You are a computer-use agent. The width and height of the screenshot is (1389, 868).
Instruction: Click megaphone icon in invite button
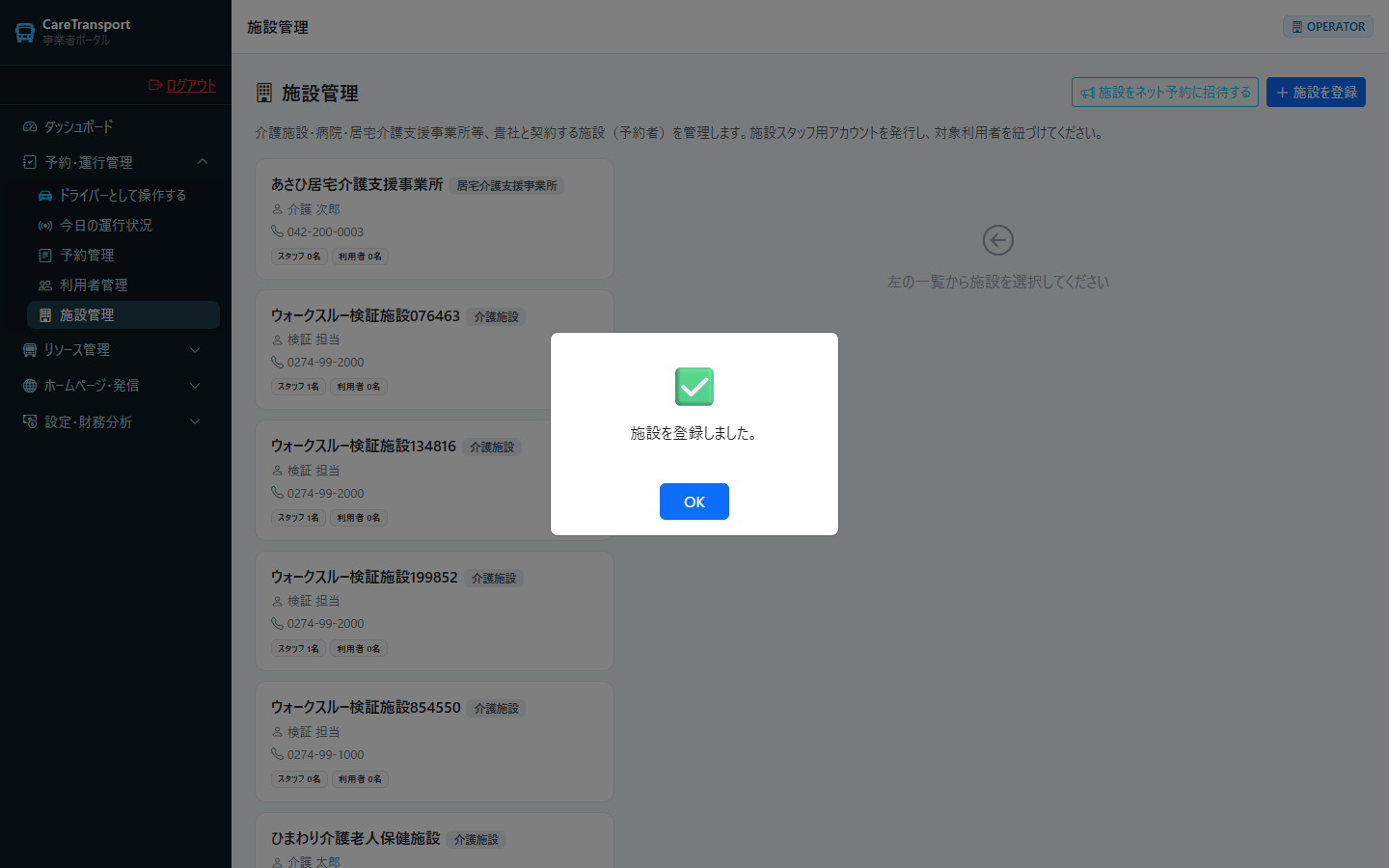(x=1088, y=93)
